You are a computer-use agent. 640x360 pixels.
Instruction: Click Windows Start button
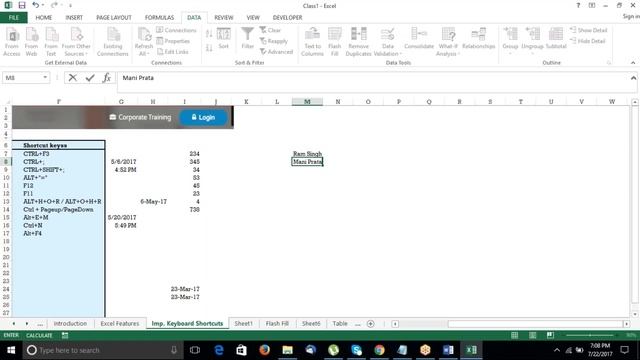click(x=11, y=350)
